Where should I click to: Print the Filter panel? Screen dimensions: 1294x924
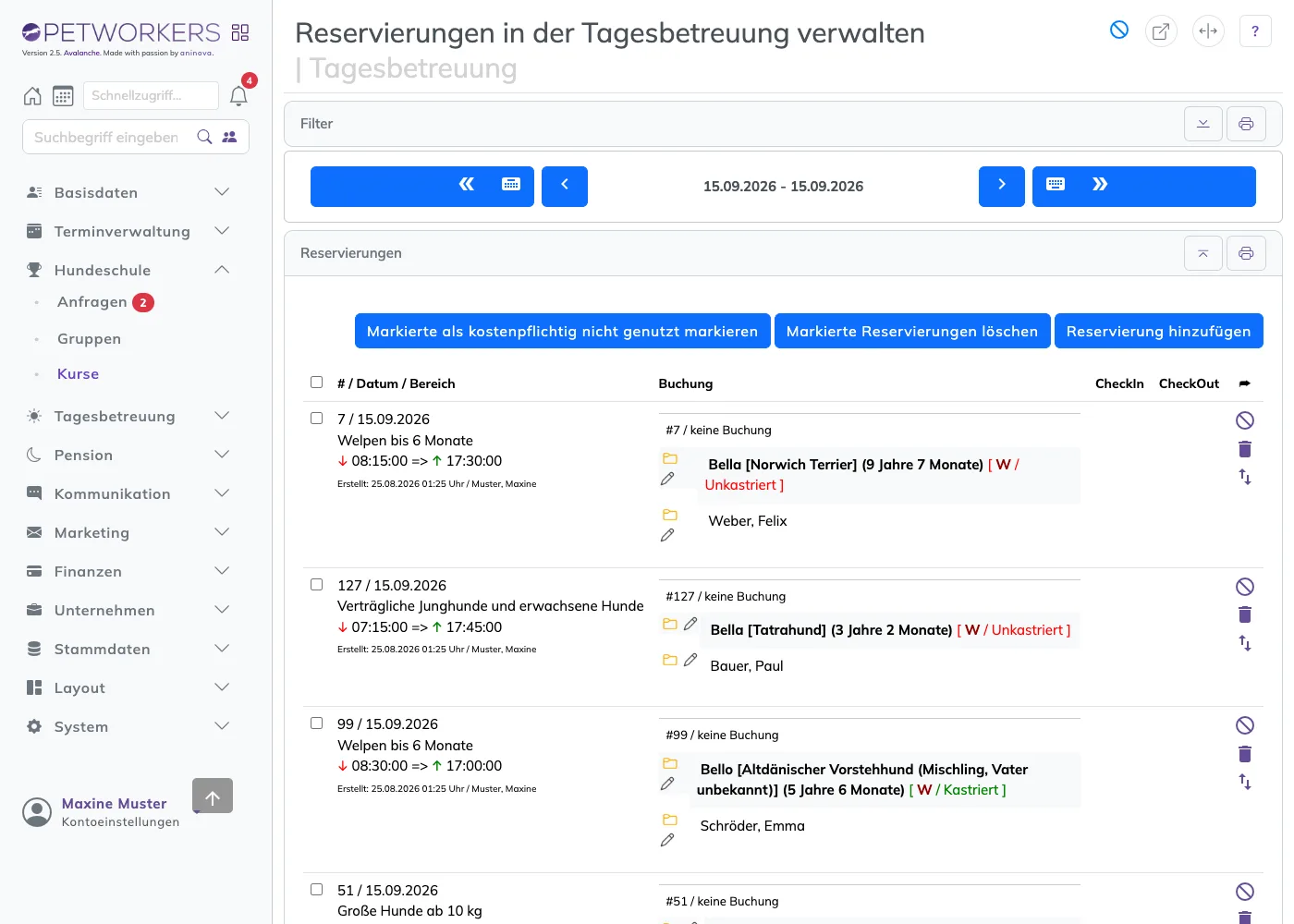[1246, 124]
